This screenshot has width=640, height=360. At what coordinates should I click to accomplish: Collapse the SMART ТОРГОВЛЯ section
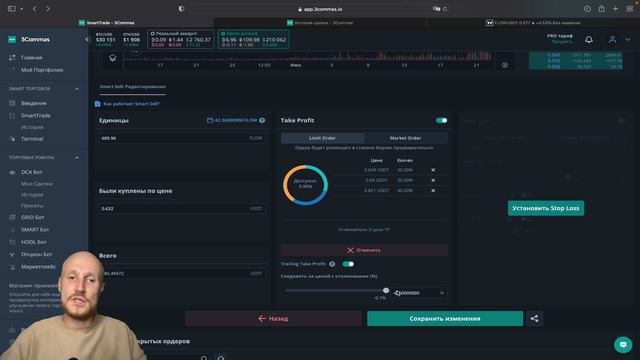[76, 89]
